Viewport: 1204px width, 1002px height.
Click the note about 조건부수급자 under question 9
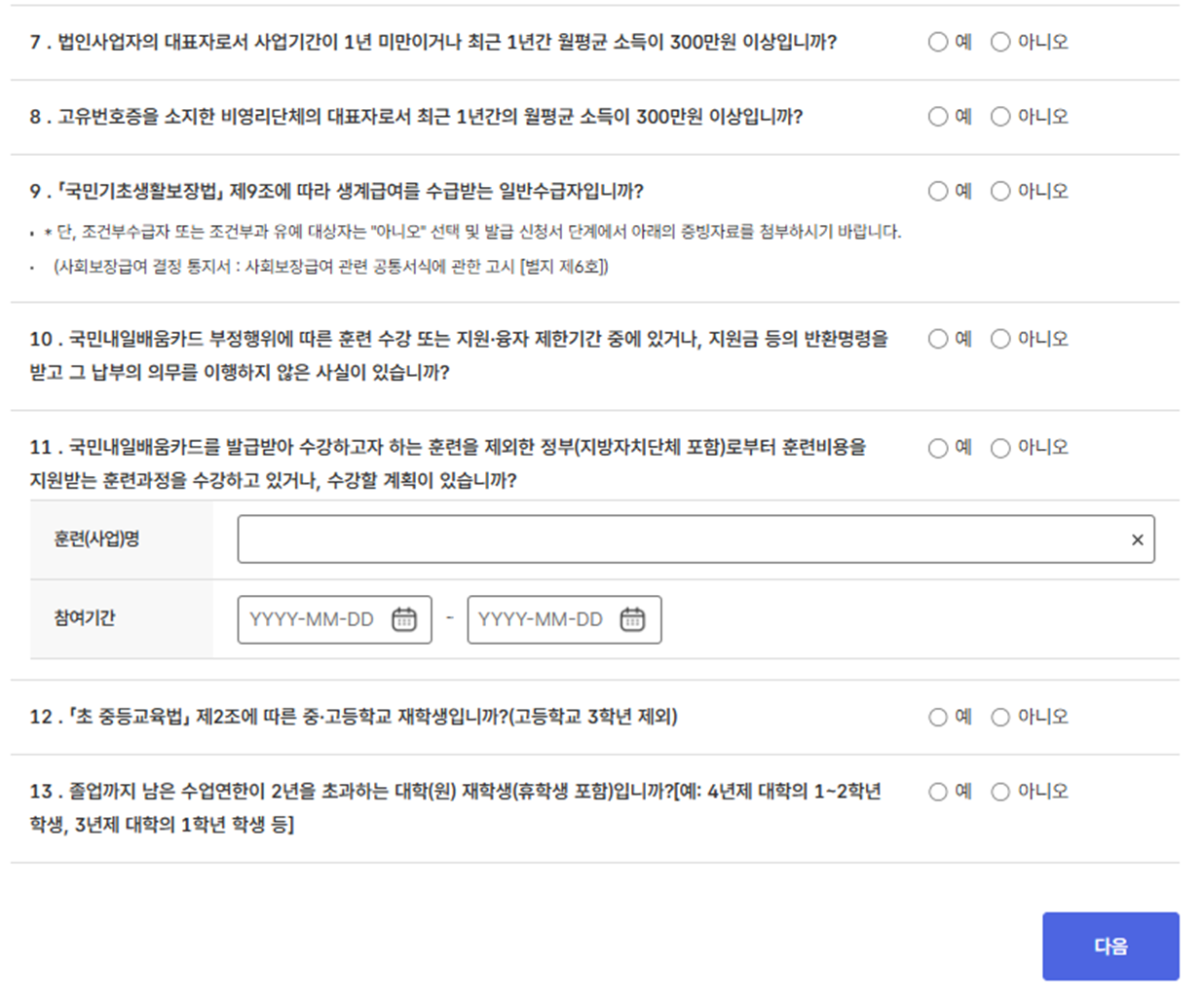click(472, 232)
